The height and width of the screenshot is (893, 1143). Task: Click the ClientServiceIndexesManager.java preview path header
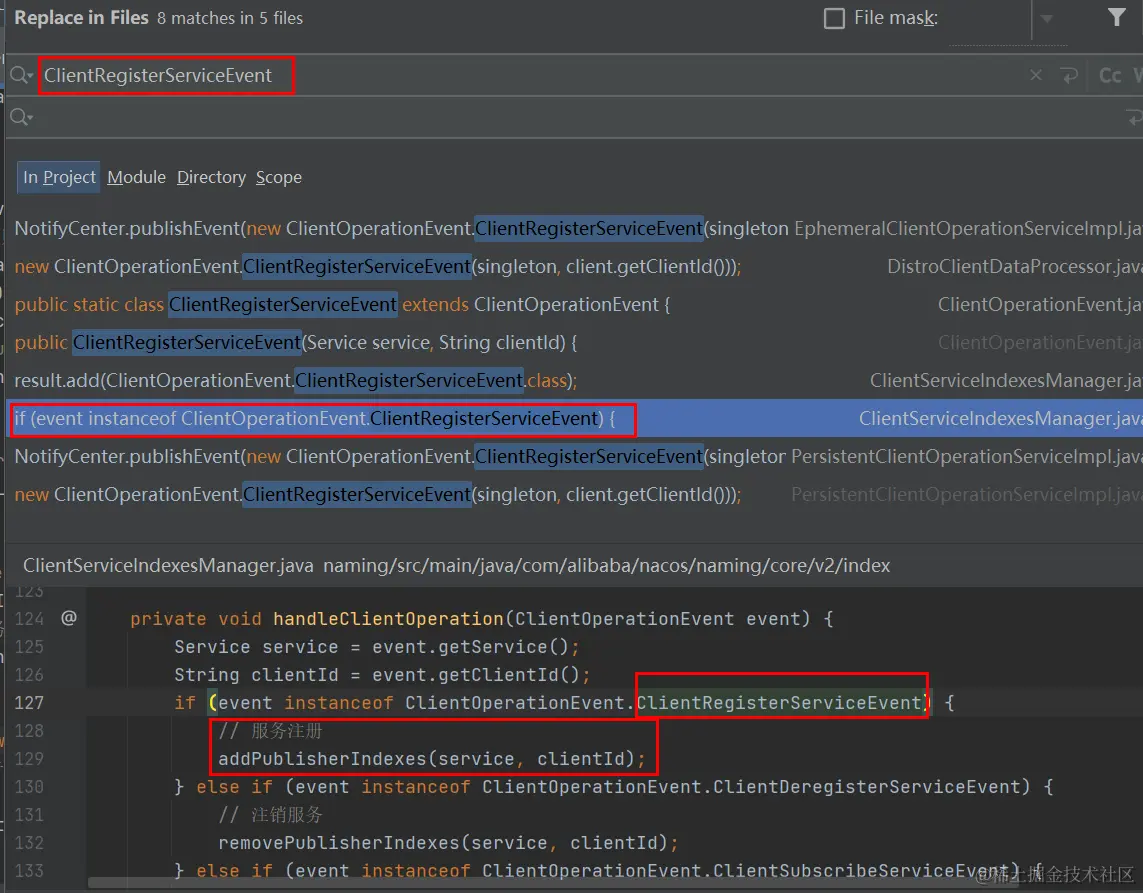pos(456,566)
